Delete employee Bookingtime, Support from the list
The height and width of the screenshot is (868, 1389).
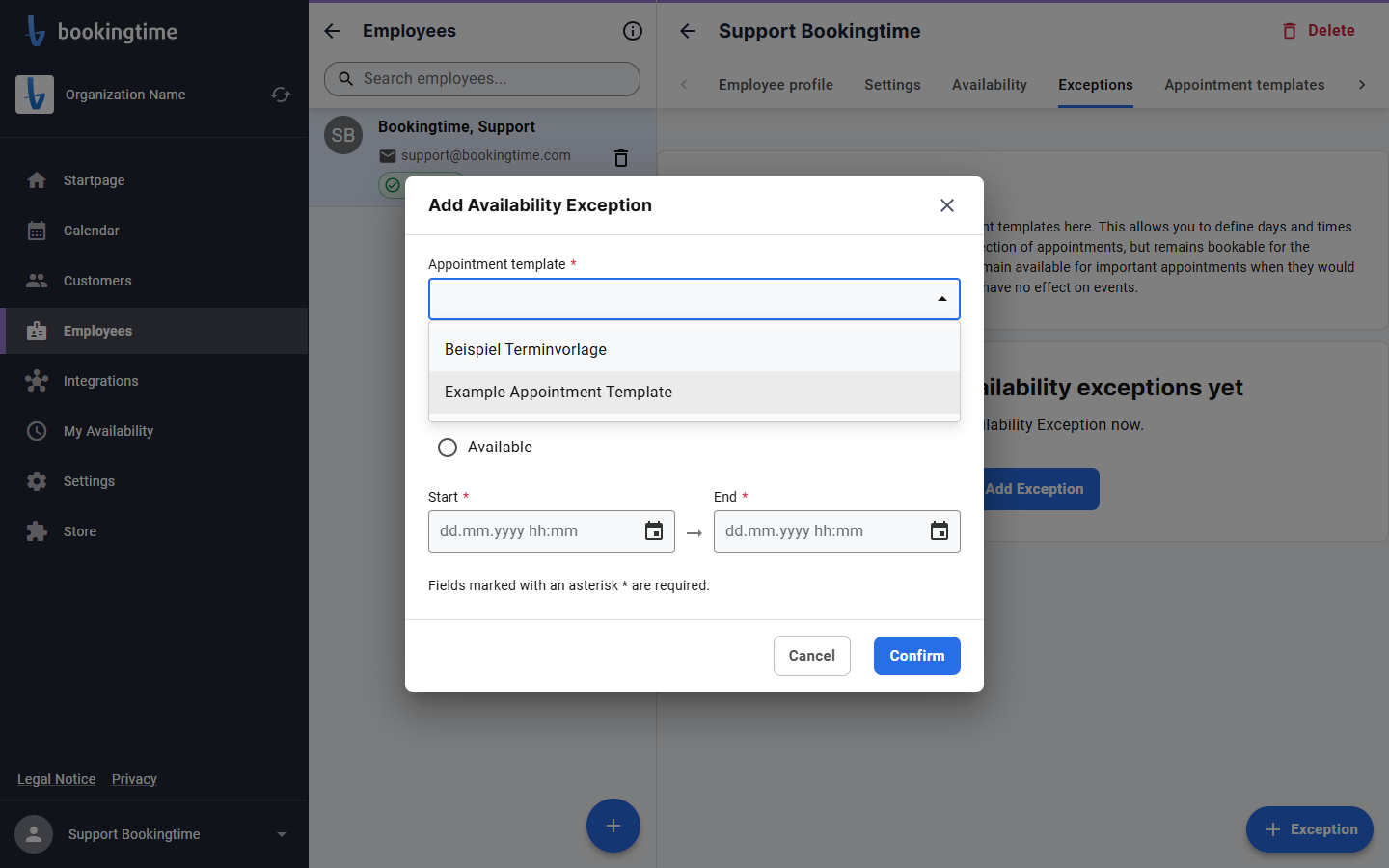coord(621,157)
